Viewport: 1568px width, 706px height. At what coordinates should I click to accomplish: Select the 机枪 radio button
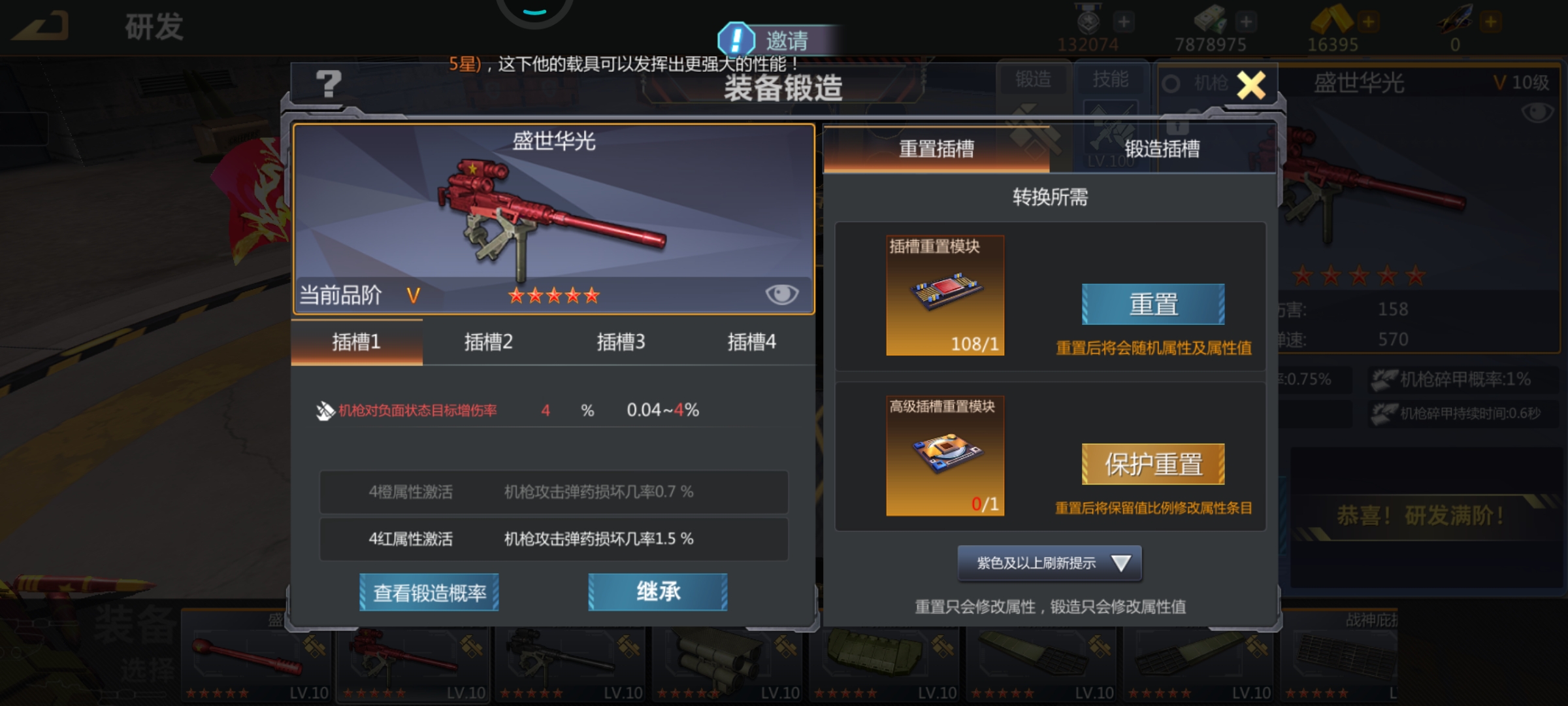(x=1171, y=84)
